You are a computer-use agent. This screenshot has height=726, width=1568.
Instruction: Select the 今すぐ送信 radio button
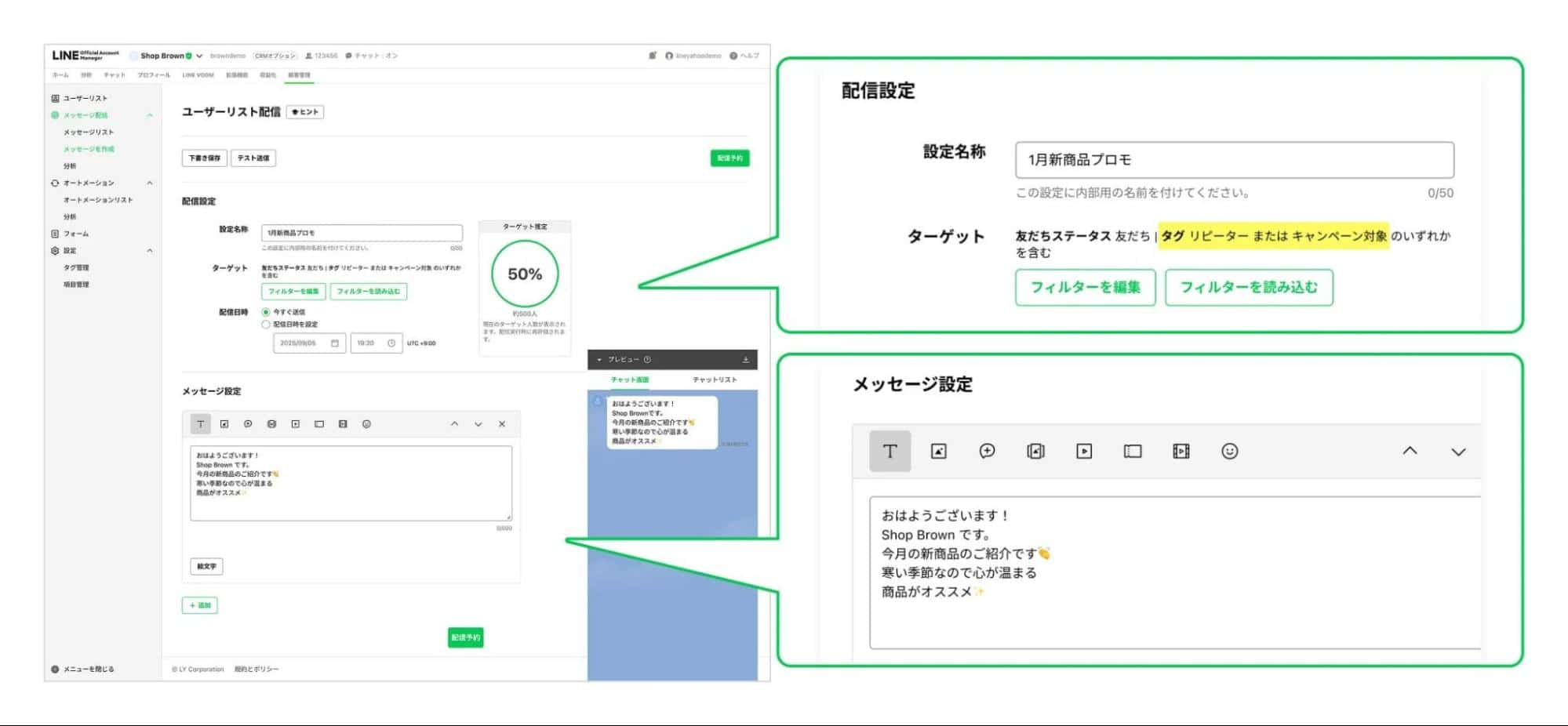(266, 312)
